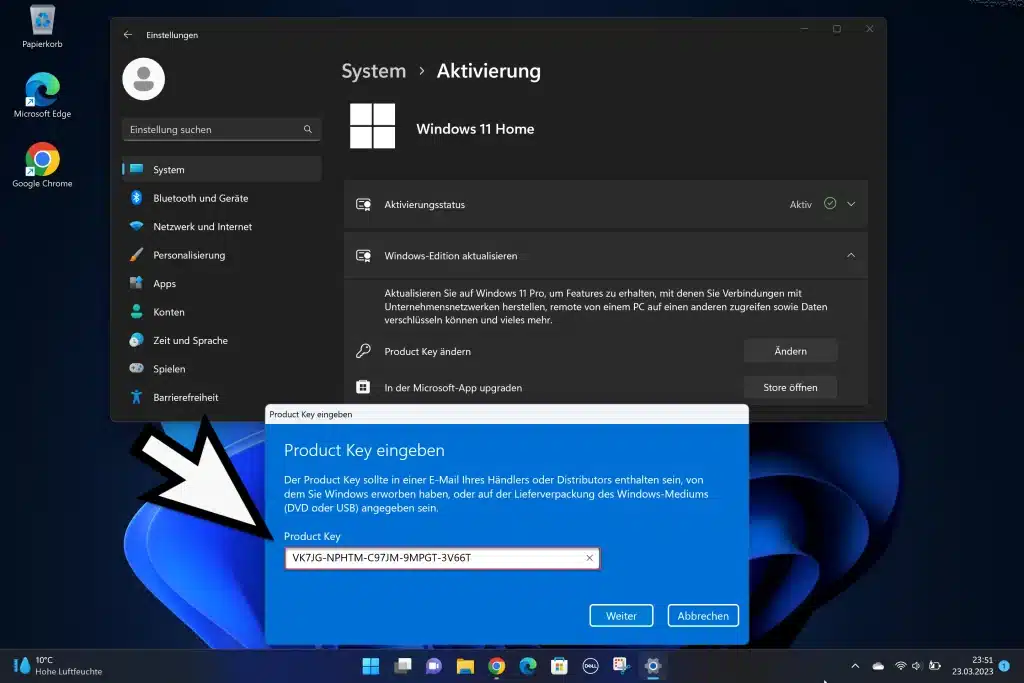Click the System breadcrumb link
The image size is (1024, 683).
point(374,71)
